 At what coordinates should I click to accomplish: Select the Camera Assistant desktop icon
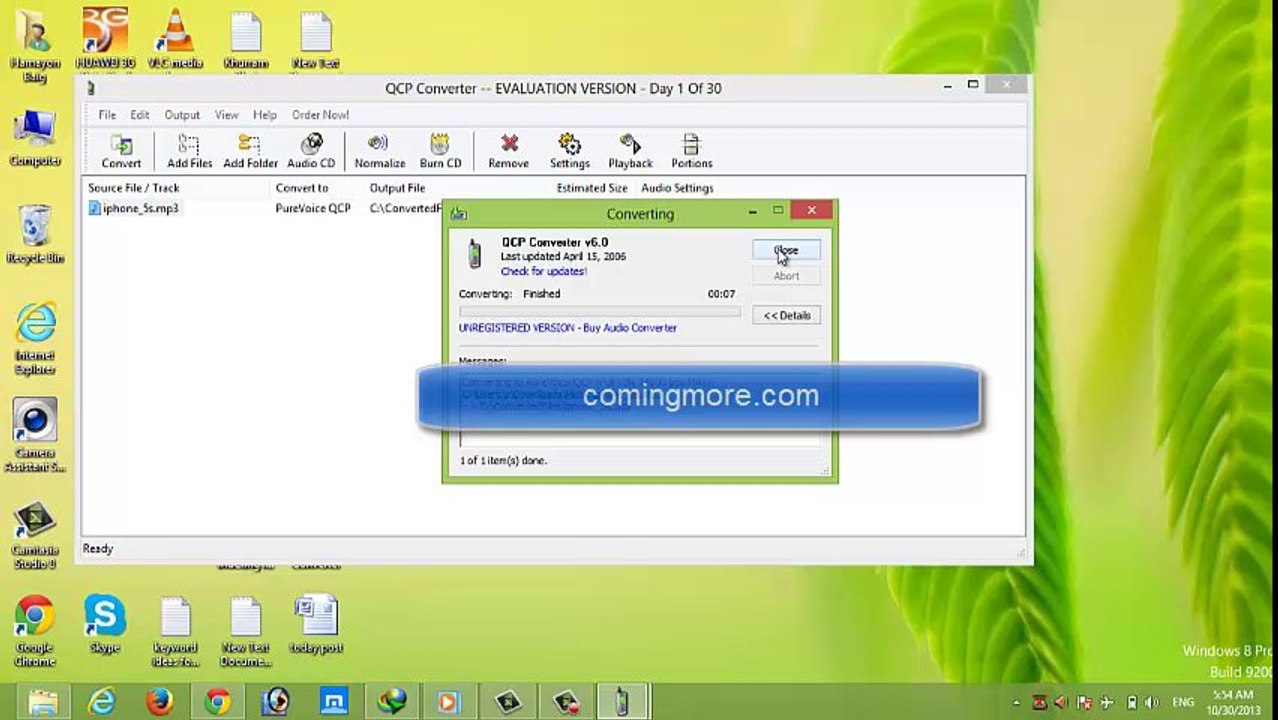click(x=35, y=435)
